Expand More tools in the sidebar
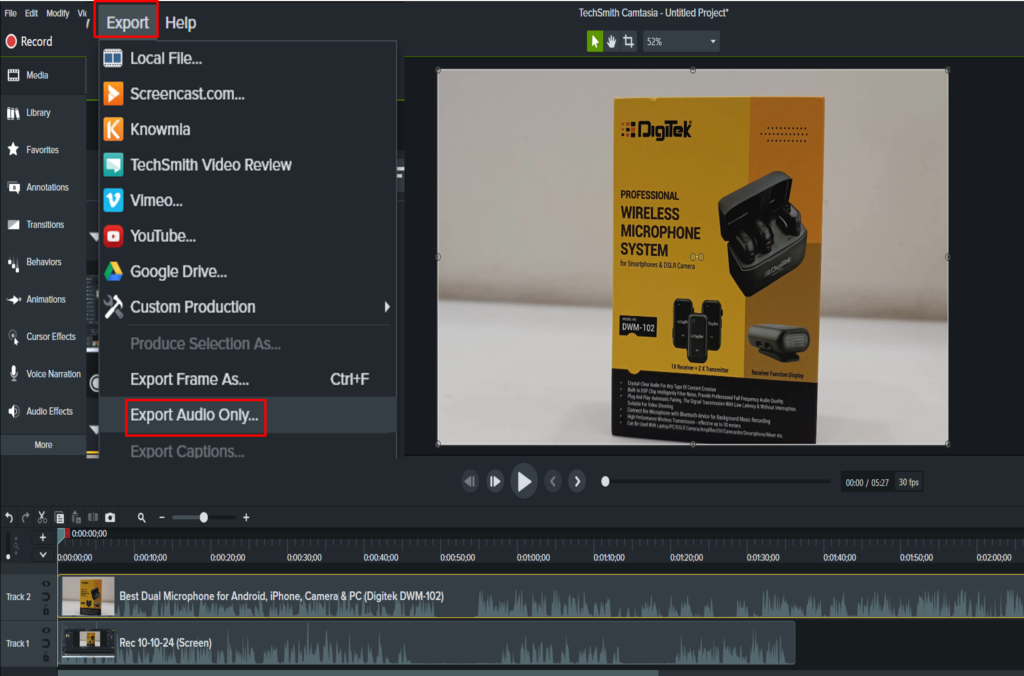1024x676 pixels. 42,445
